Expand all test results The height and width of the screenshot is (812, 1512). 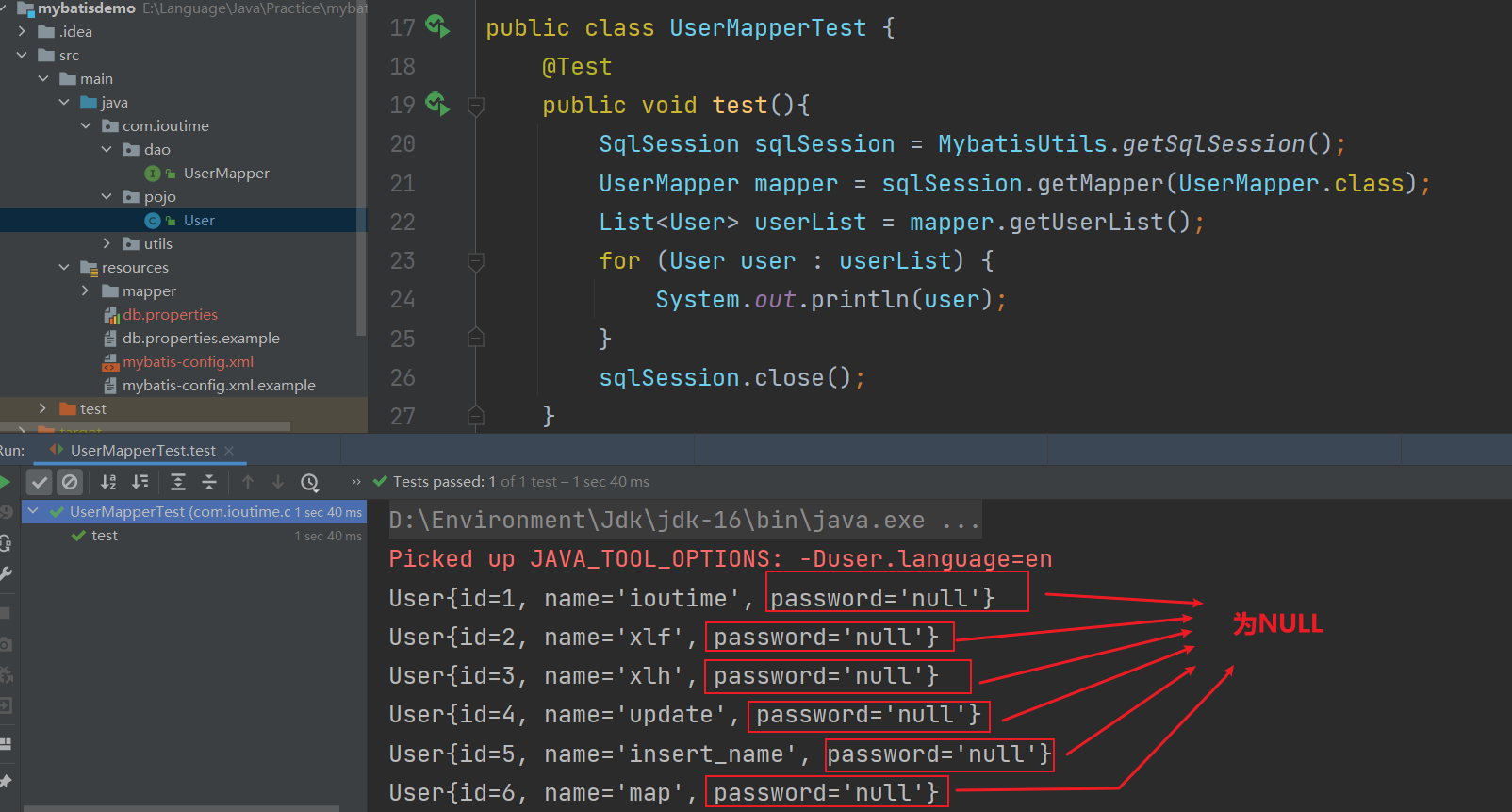click(x=178, y=482)
